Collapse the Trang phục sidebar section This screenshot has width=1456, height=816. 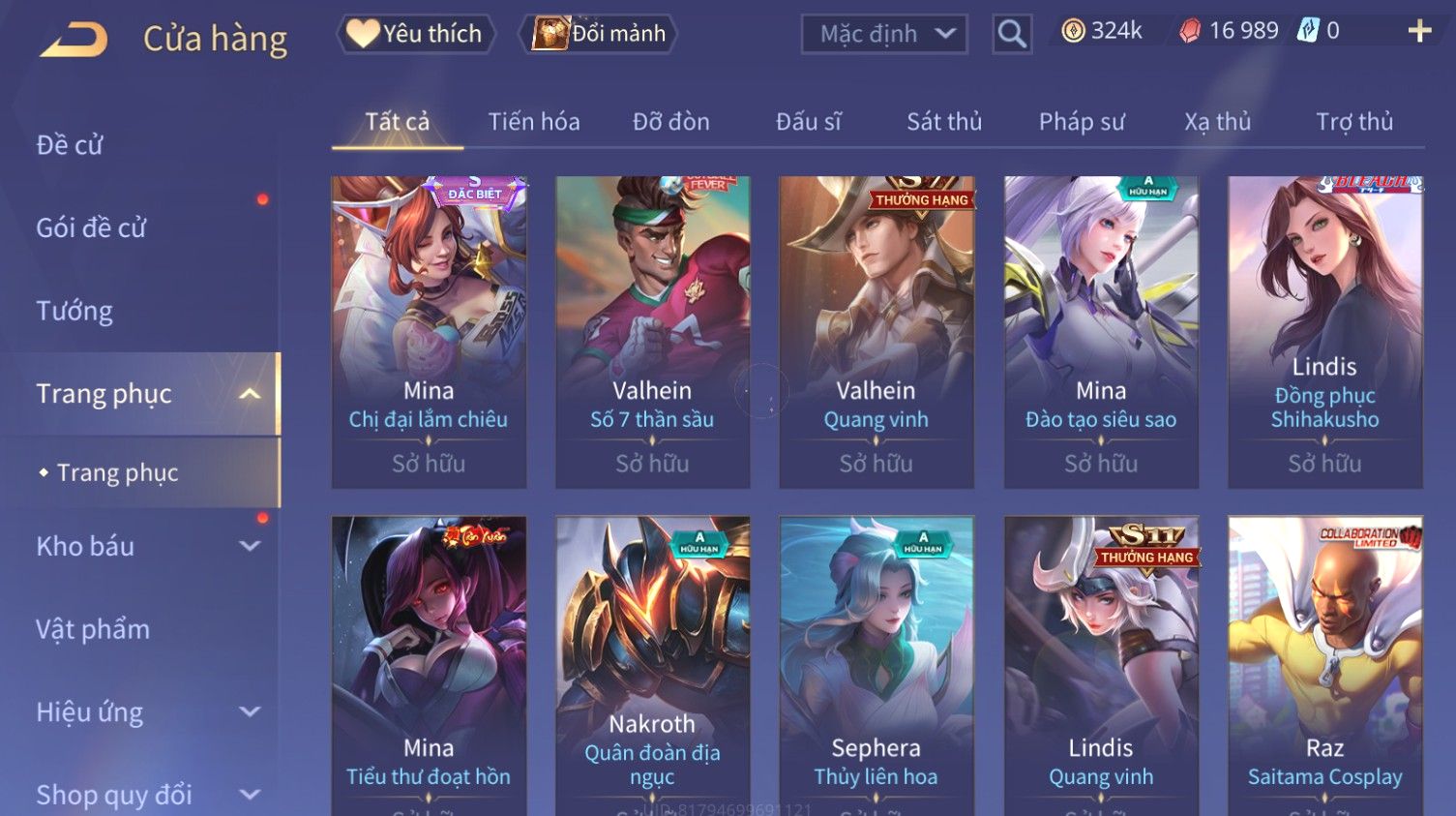[250, 394]
